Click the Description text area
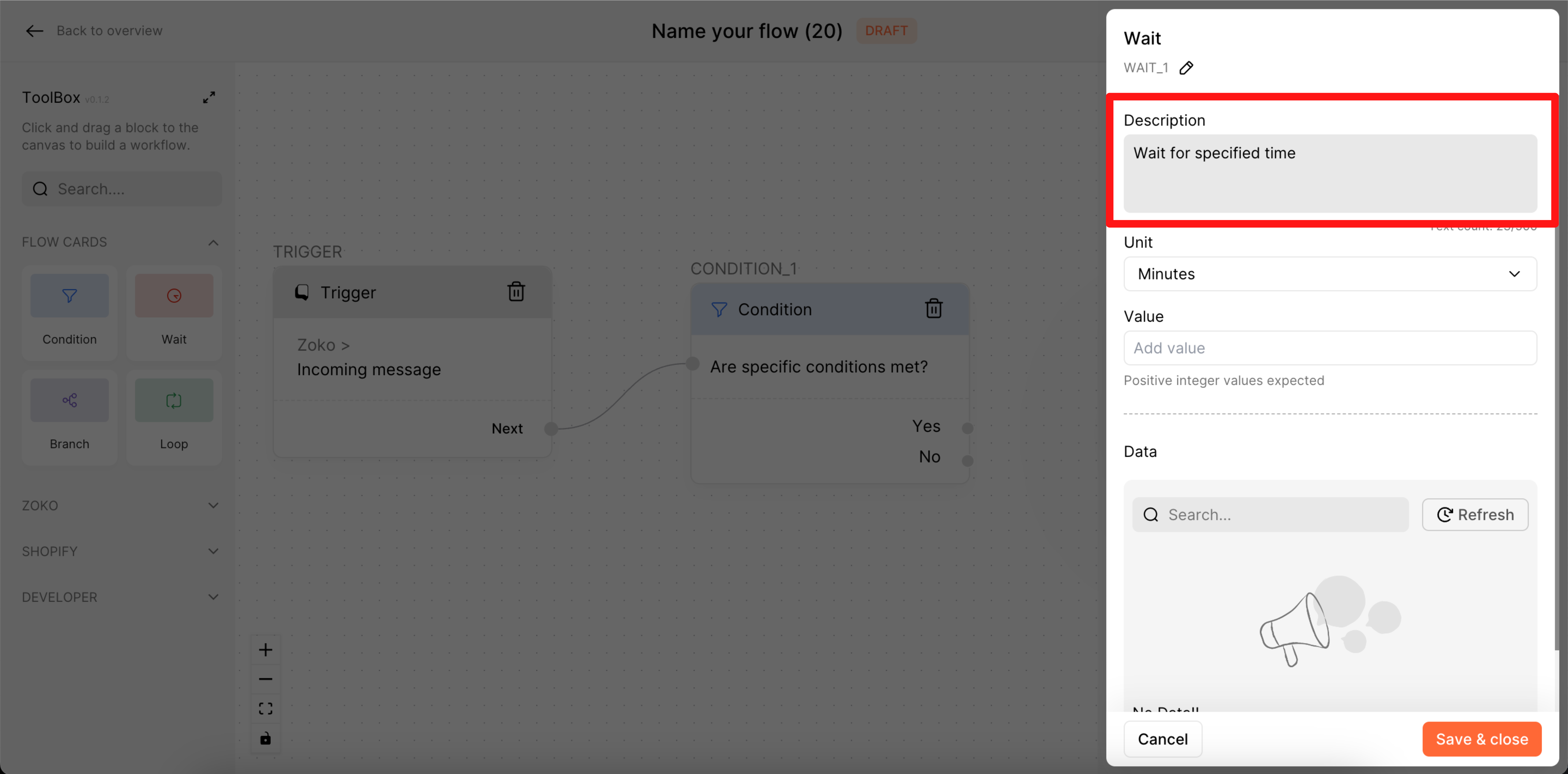Viewport: 1568px width, 774px height. coord(1330,173)
